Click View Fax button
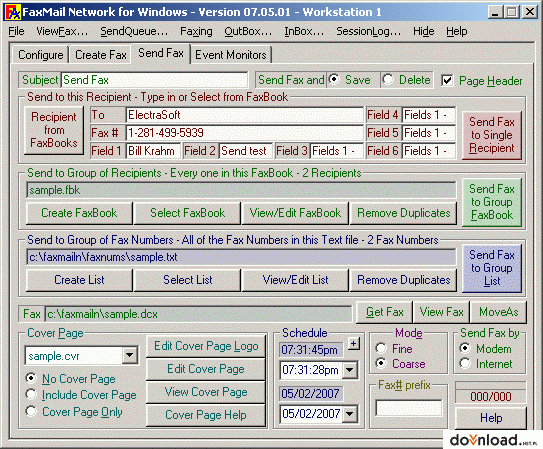 [442, 312]
